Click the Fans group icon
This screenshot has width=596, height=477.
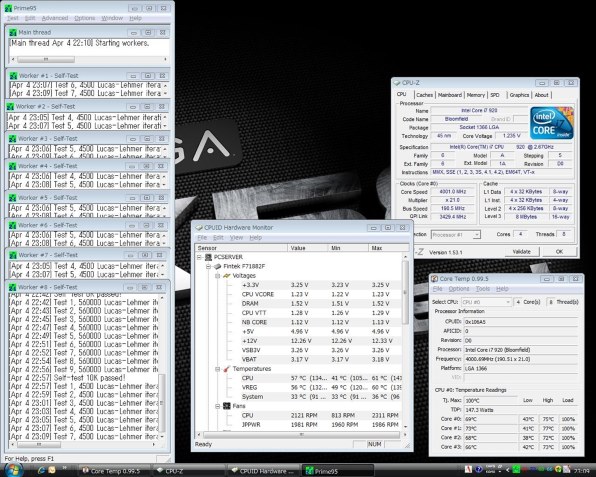(x=227, y=406)
